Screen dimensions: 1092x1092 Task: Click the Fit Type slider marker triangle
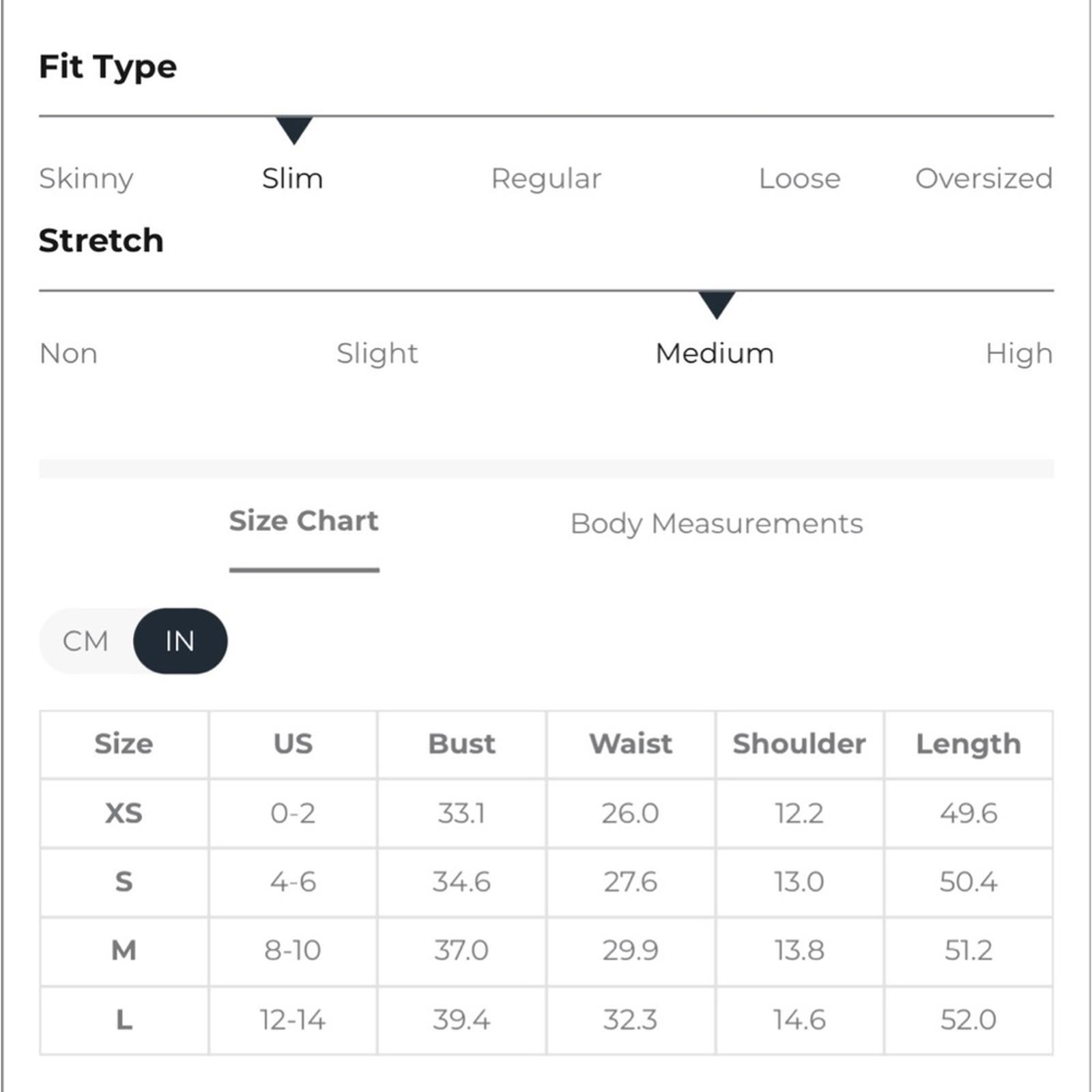(x=294, y=130)
